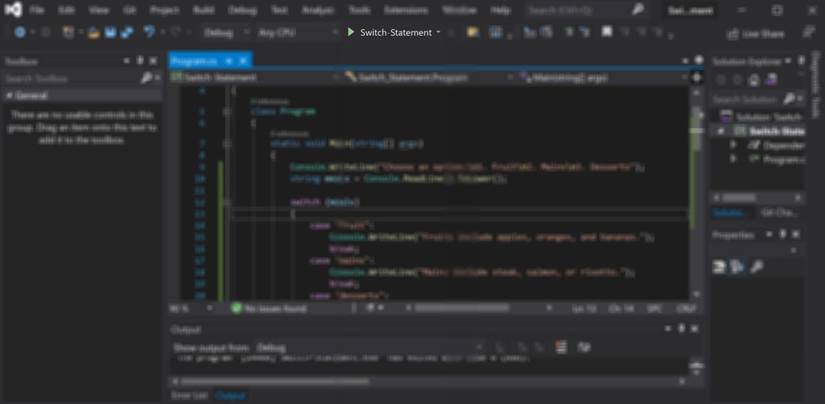The height and width of the screenshot is (404, 825).
Task: Collapse the Switch-Statement project node
Action: pyautogui.click(x=721, y=131)
